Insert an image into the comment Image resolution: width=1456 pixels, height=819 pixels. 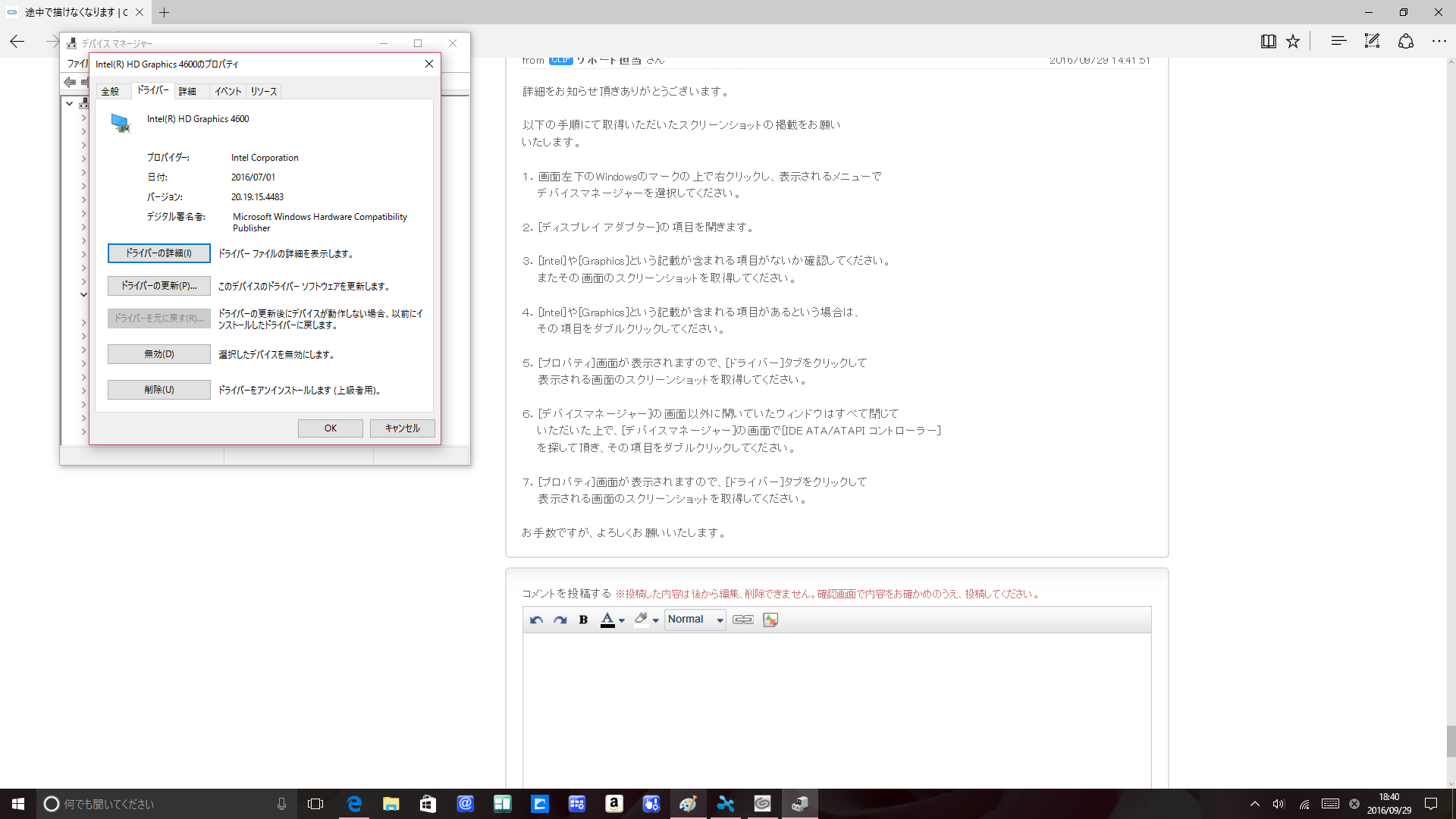click(x=770, y=620)
